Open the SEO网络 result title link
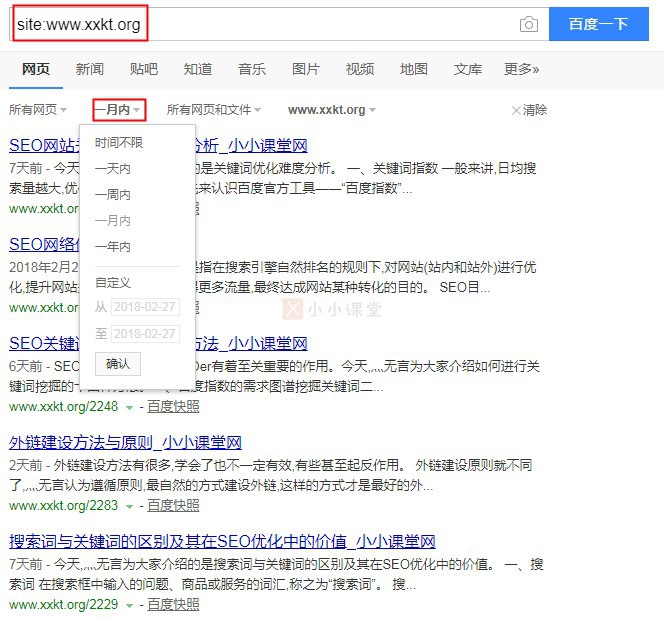This screenshot has width=664, height=619. click(44, 245)
